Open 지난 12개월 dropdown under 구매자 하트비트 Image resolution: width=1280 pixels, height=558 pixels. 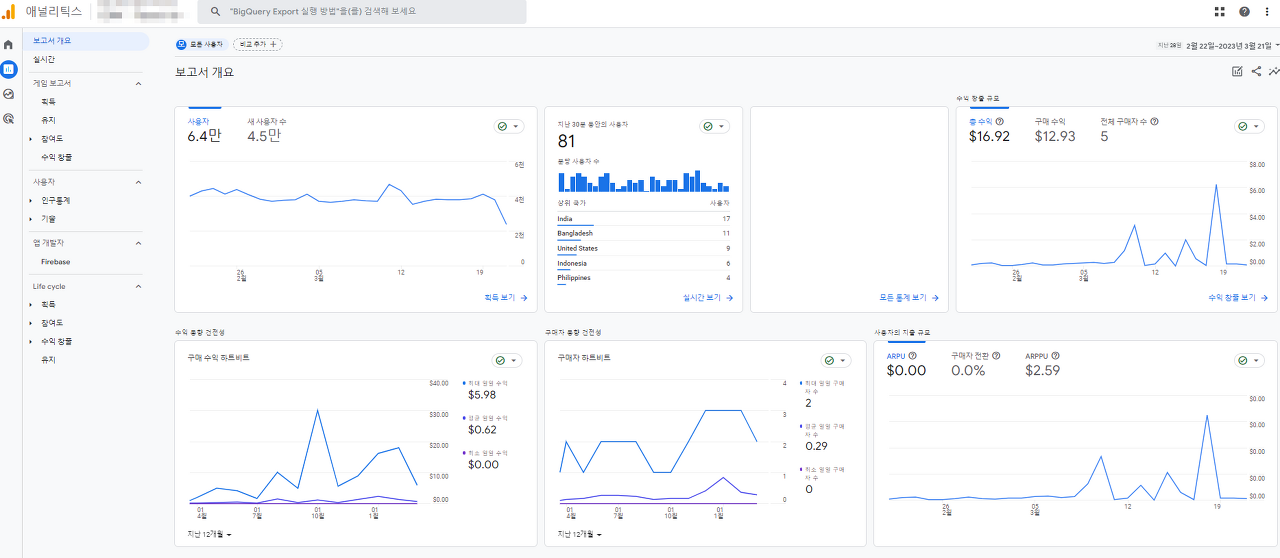580,534
